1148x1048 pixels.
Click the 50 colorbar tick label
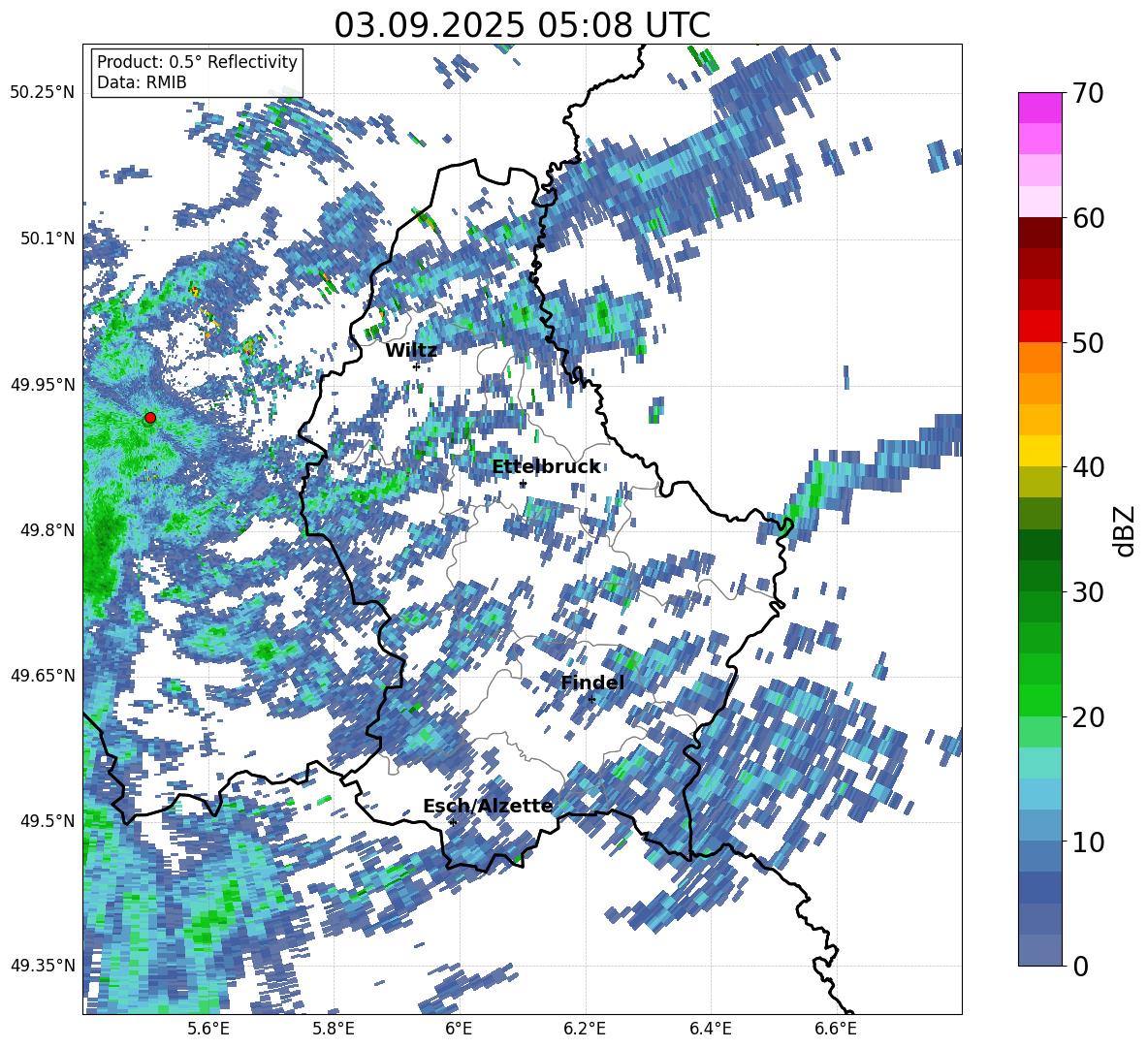1088,343
